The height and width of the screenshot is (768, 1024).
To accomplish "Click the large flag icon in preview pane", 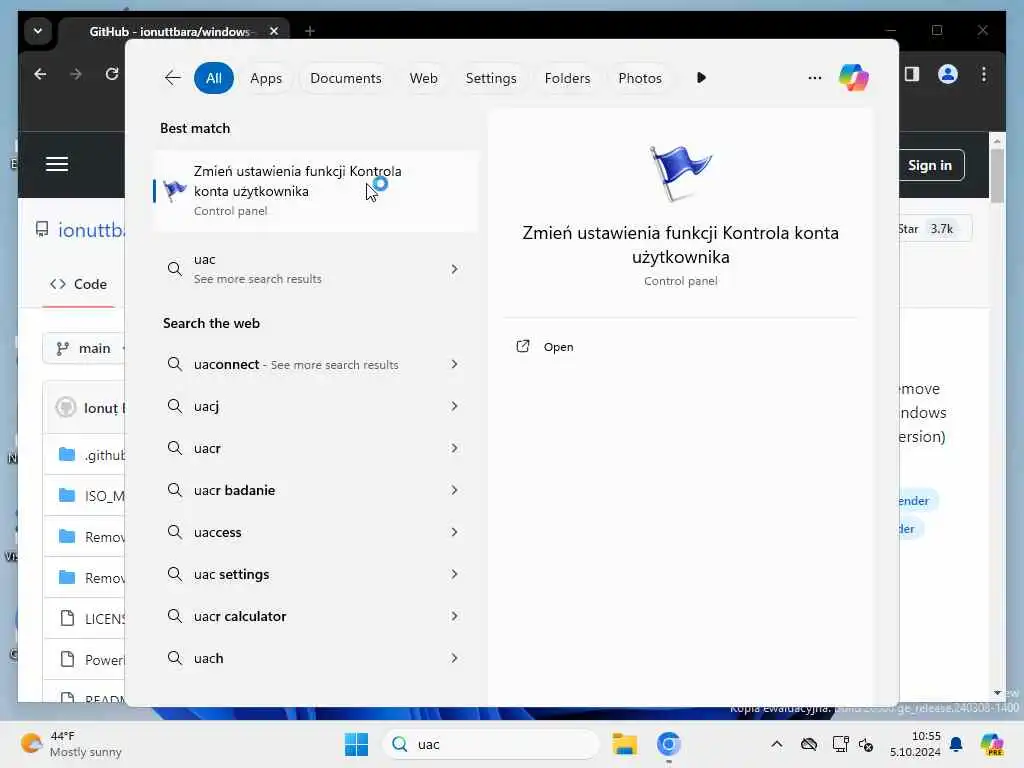I will pos(680,172).
